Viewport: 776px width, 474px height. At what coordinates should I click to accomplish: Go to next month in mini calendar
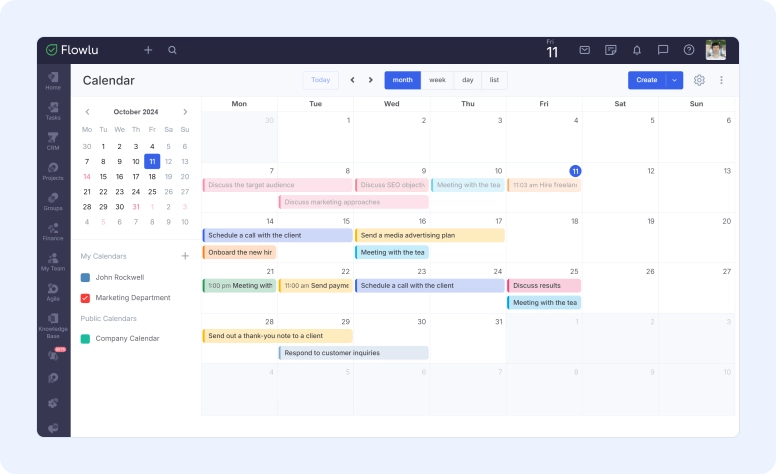185,112
